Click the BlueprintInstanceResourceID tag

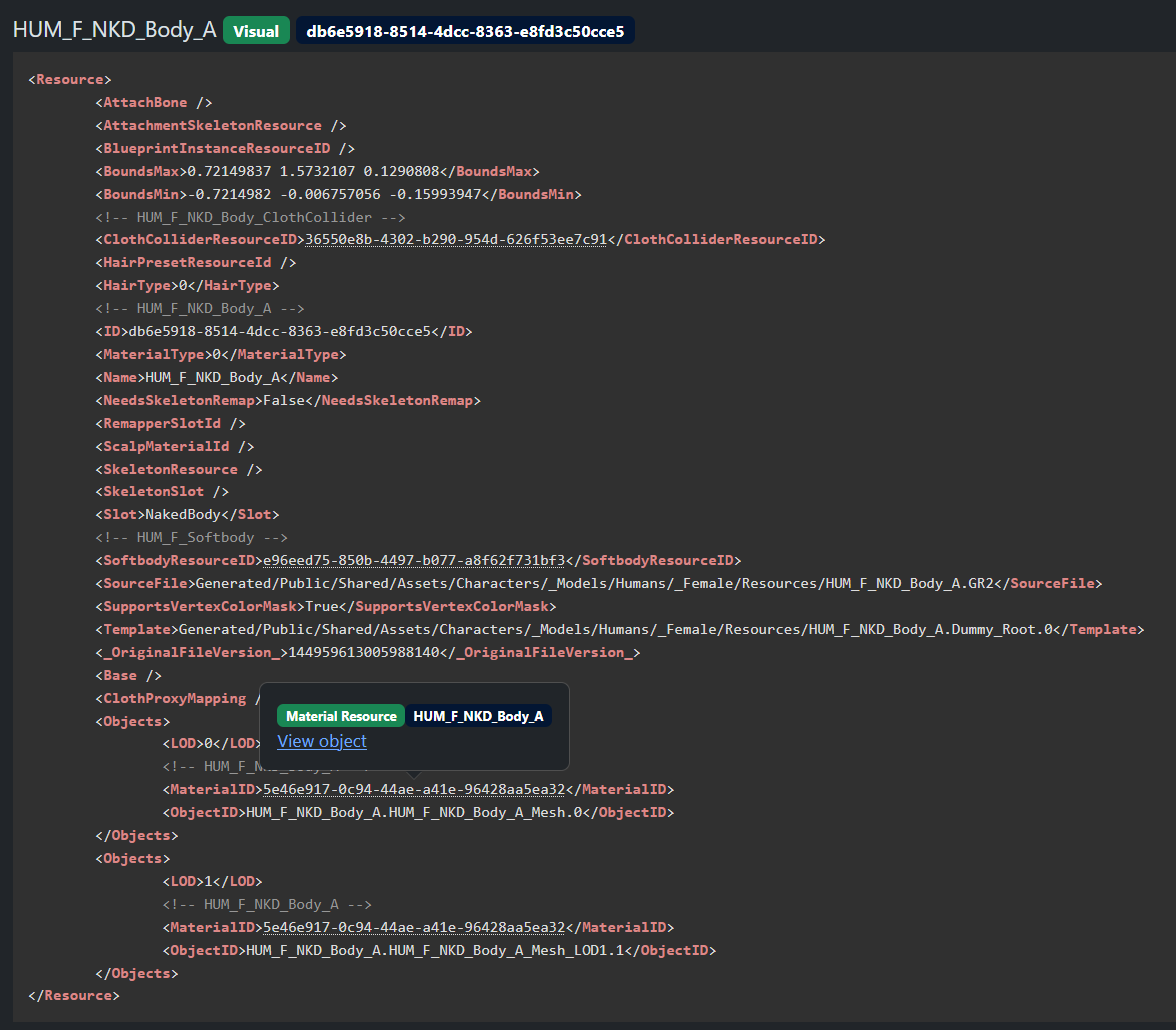pyautogui.click(x=225, y=149)
